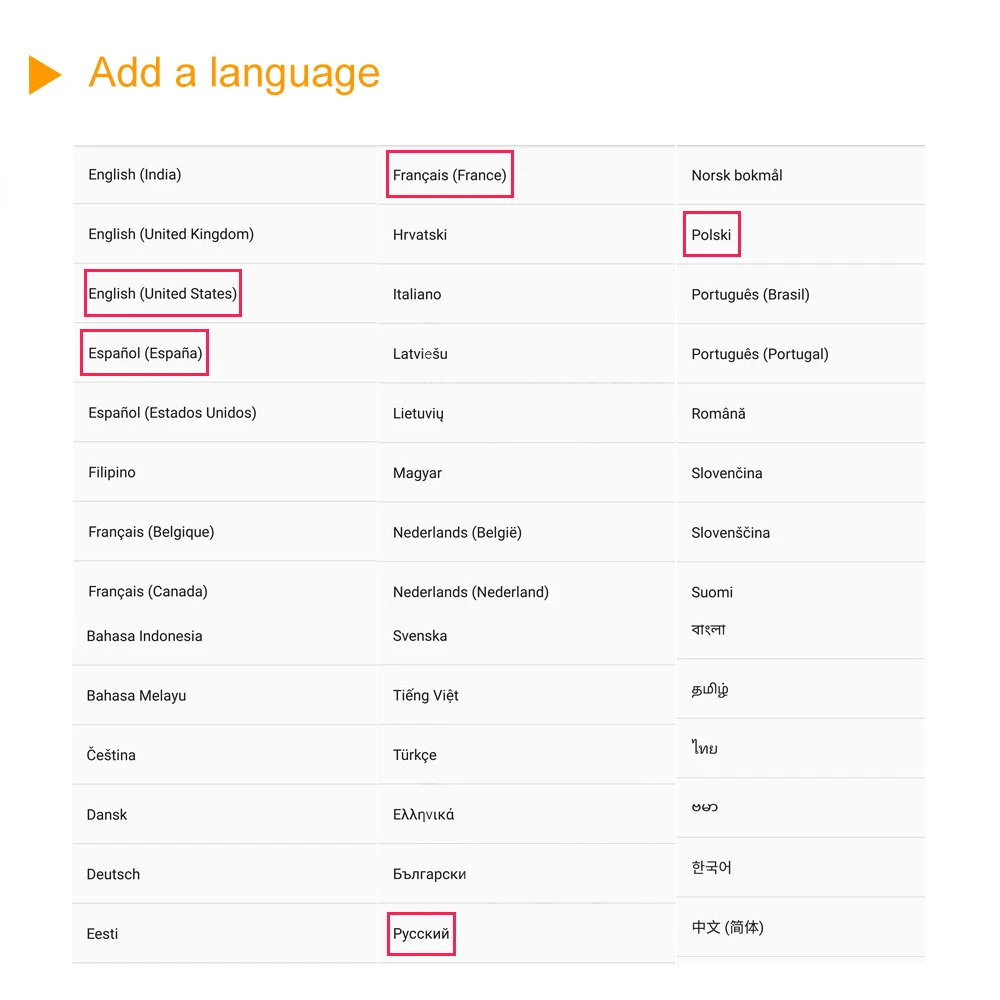Choose English (United States)
The height and width of the screenshot is (1000, 1000).
click(163, 293)
